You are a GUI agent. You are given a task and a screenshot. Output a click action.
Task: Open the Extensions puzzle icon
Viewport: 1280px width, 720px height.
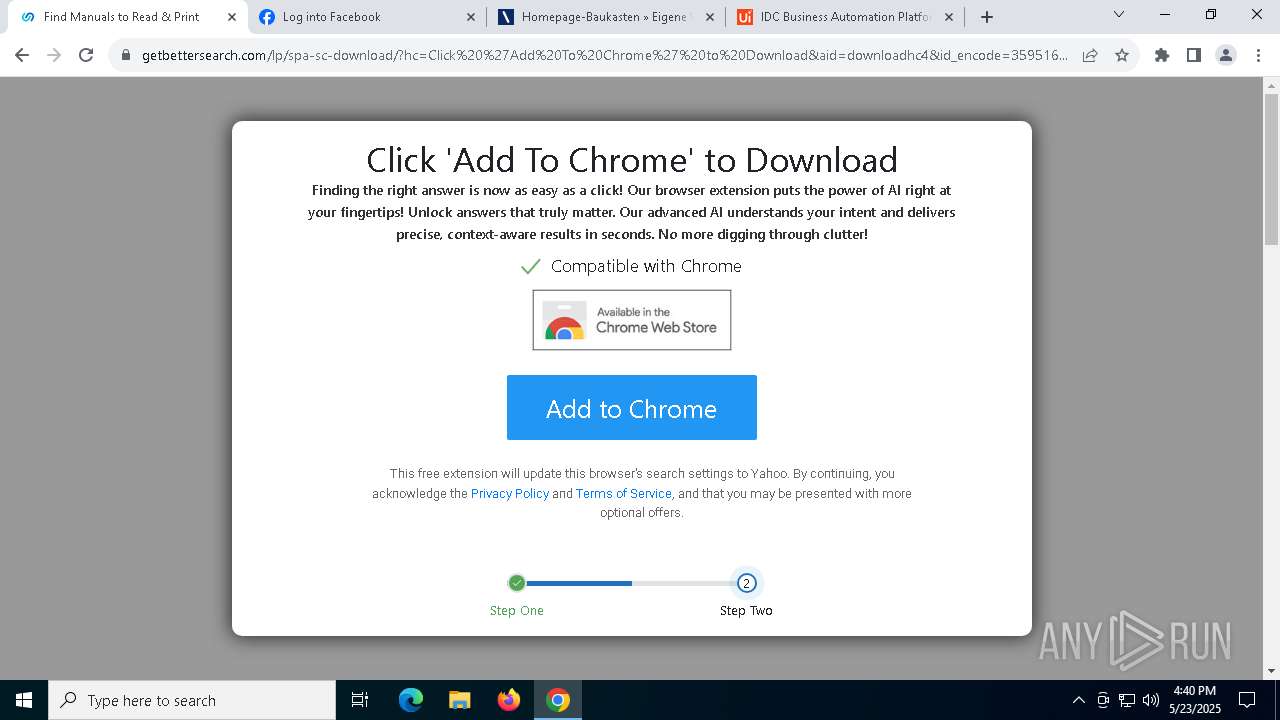(1162, 55)
